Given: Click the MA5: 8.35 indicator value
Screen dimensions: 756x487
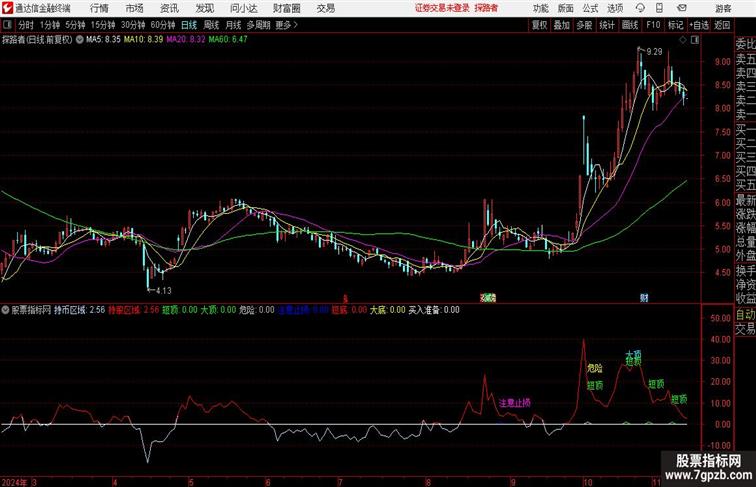Looking at the screenshot, I should 103,40.
